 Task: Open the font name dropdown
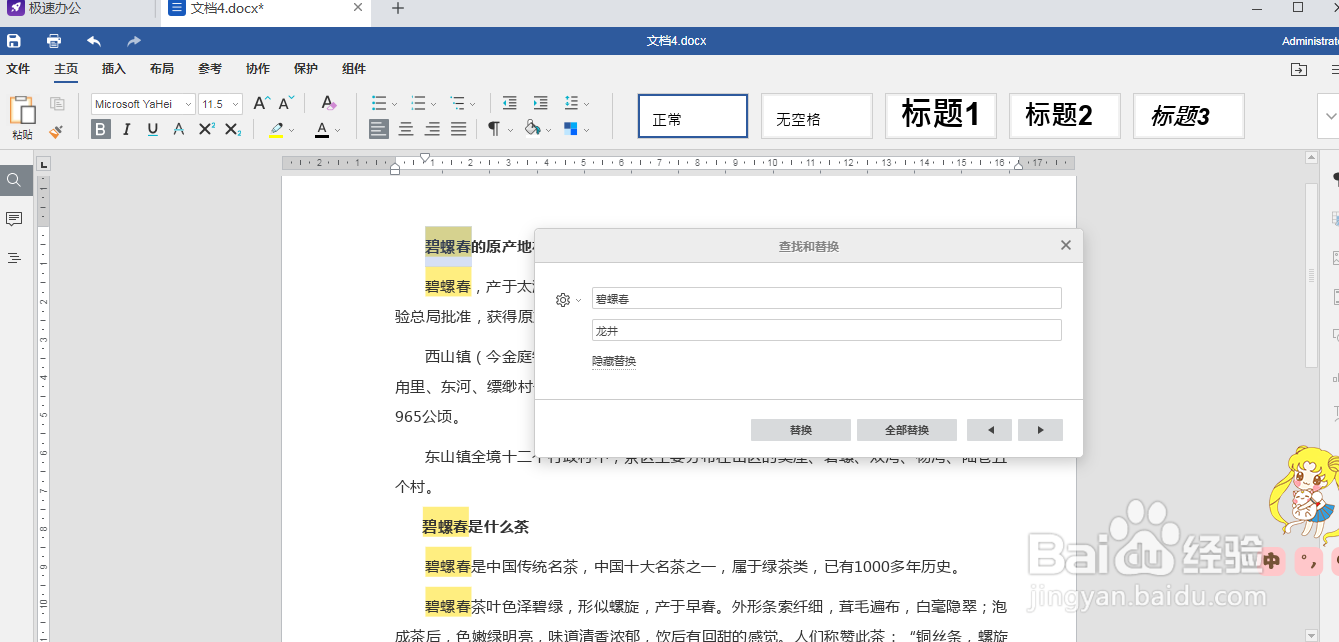(x=186, y=103)
